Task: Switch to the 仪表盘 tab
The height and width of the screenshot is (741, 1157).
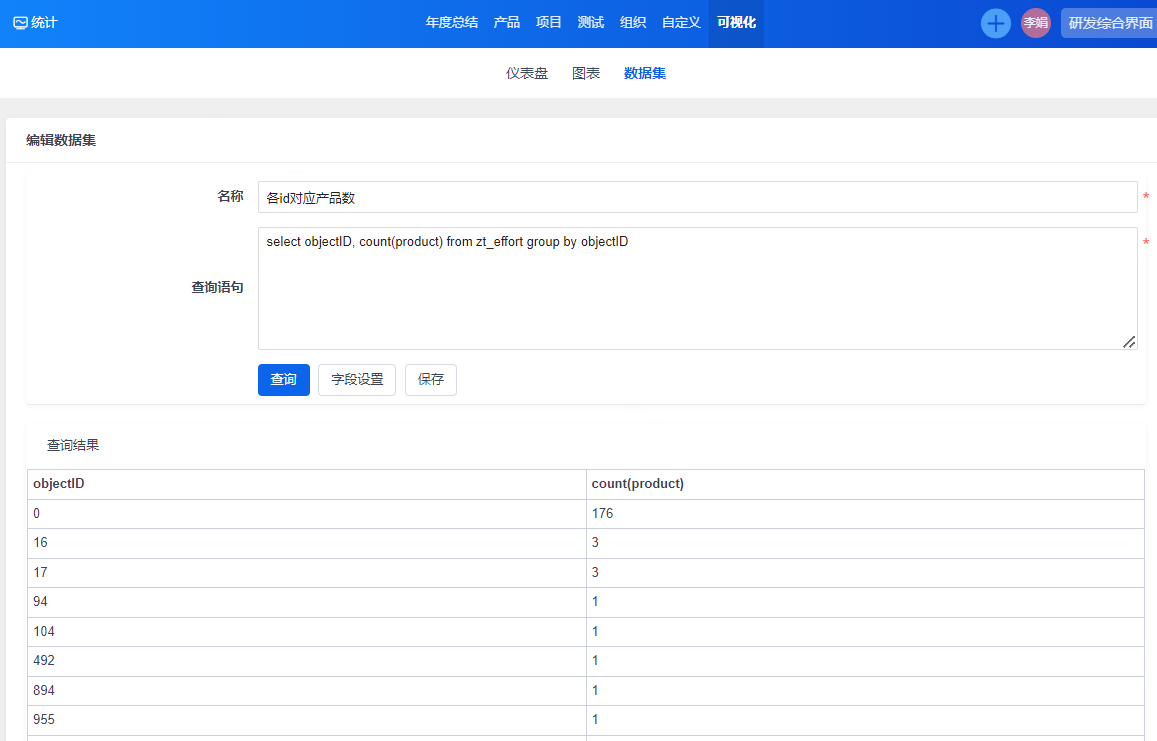Action: tap(527, 73)
